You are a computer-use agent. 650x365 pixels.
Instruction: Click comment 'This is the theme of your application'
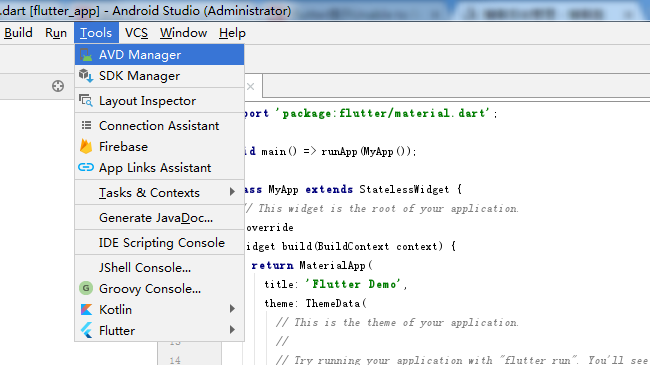click(x=397, y=322)
